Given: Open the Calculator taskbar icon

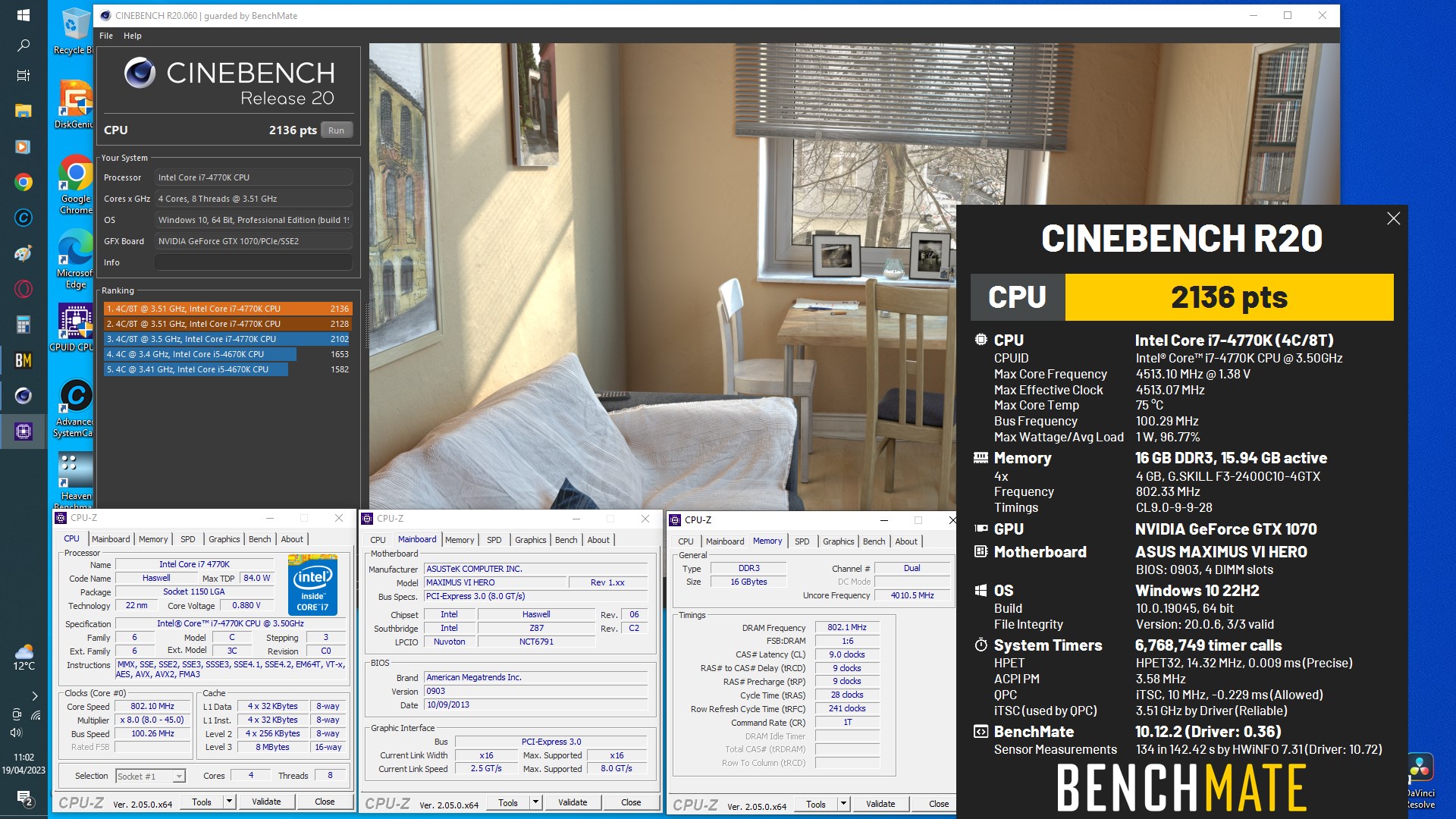Looking at the screenshot, I should (x=24, y=325).
